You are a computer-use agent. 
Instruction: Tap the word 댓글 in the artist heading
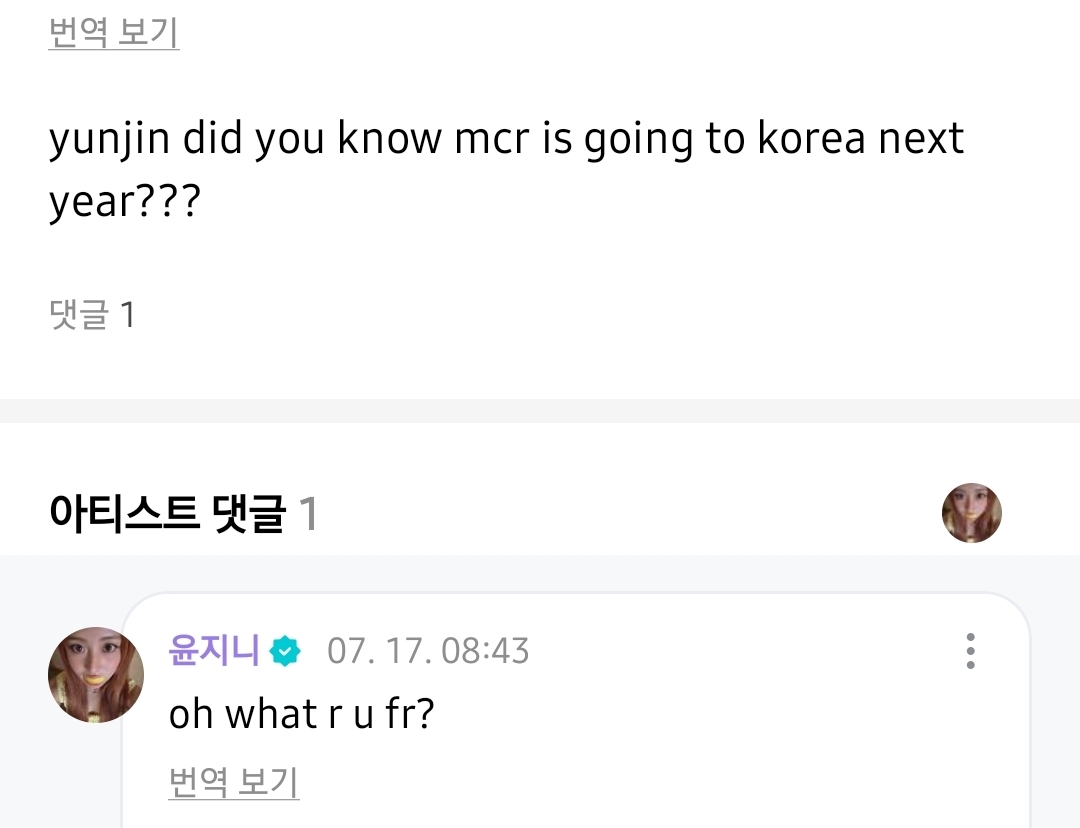(x=249, y=515)
